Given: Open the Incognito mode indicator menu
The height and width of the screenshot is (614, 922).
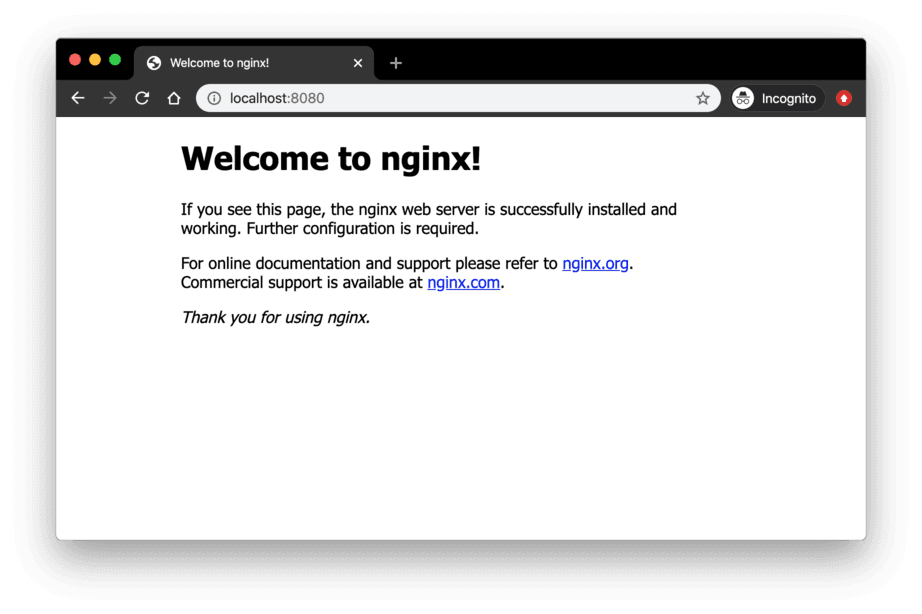Looking at the screenshot, I should coord(776,97).
